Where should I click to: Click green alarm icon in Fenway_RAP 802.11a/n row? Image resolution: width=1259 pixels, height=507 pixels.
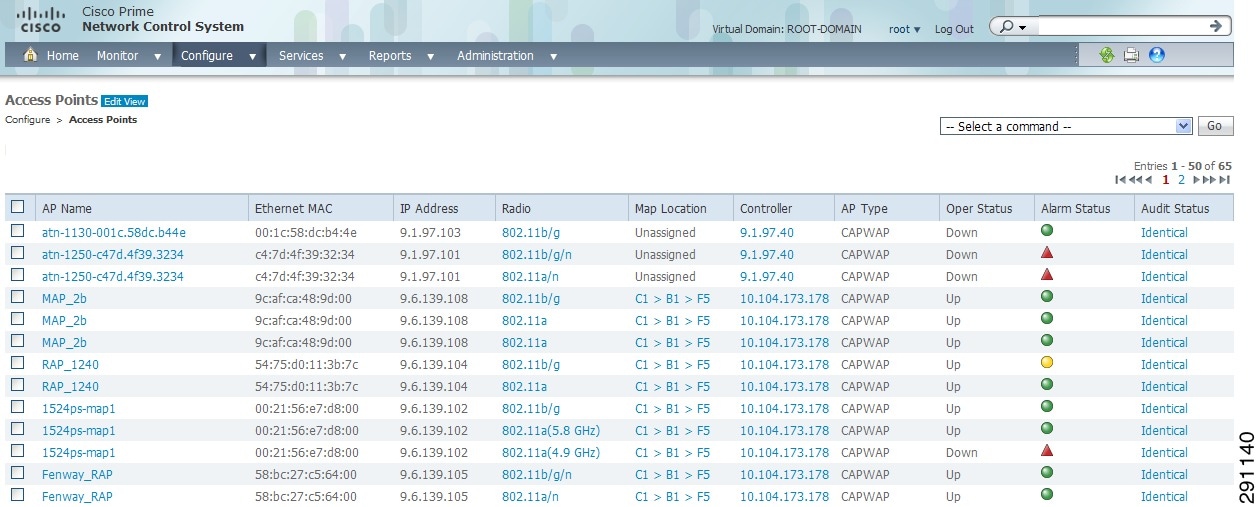pos(1047,495)
